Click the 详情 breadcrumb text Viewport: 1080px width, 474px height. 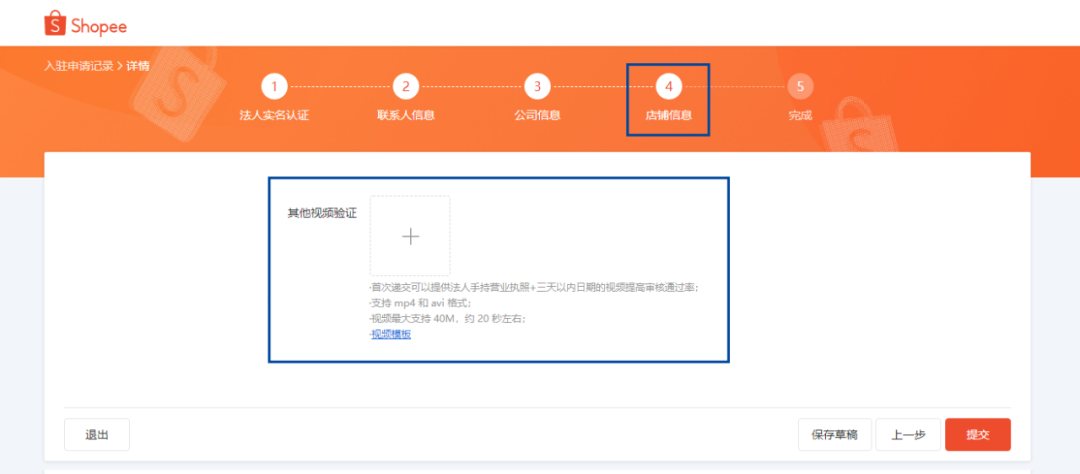(x=138, y=66)
